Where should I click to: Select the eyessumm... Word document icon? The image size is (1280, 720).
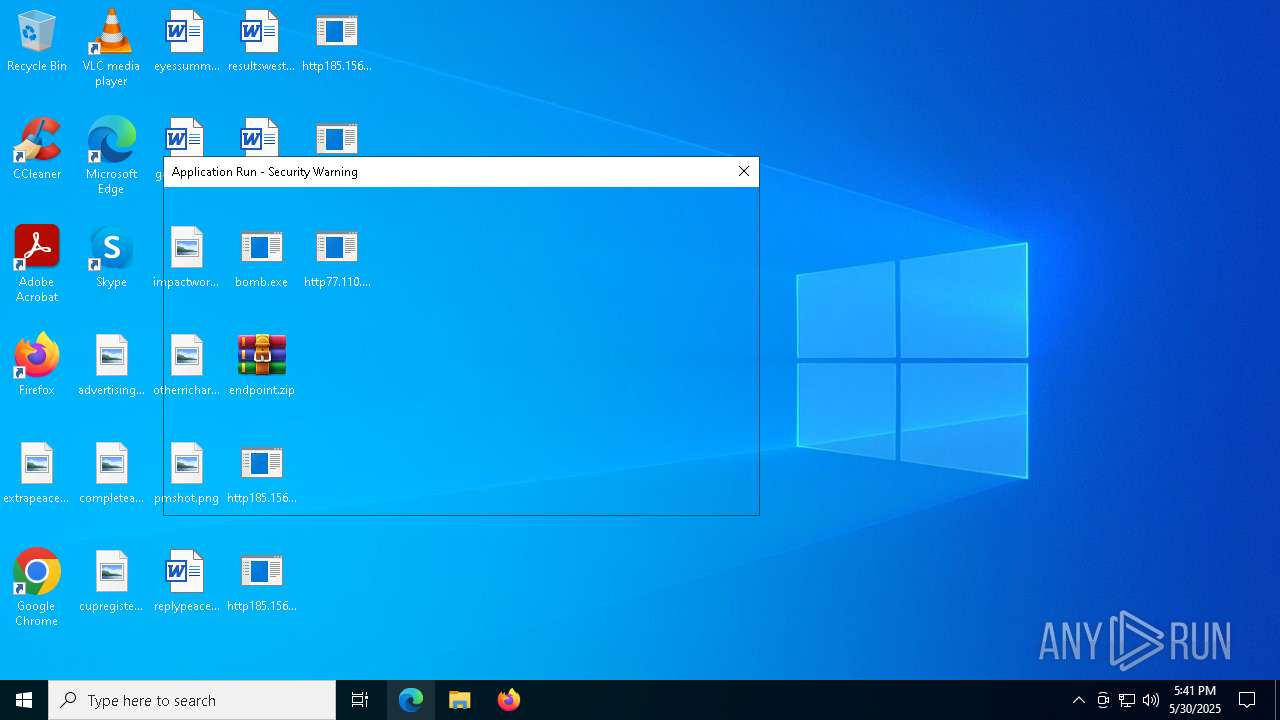(186, 42)
